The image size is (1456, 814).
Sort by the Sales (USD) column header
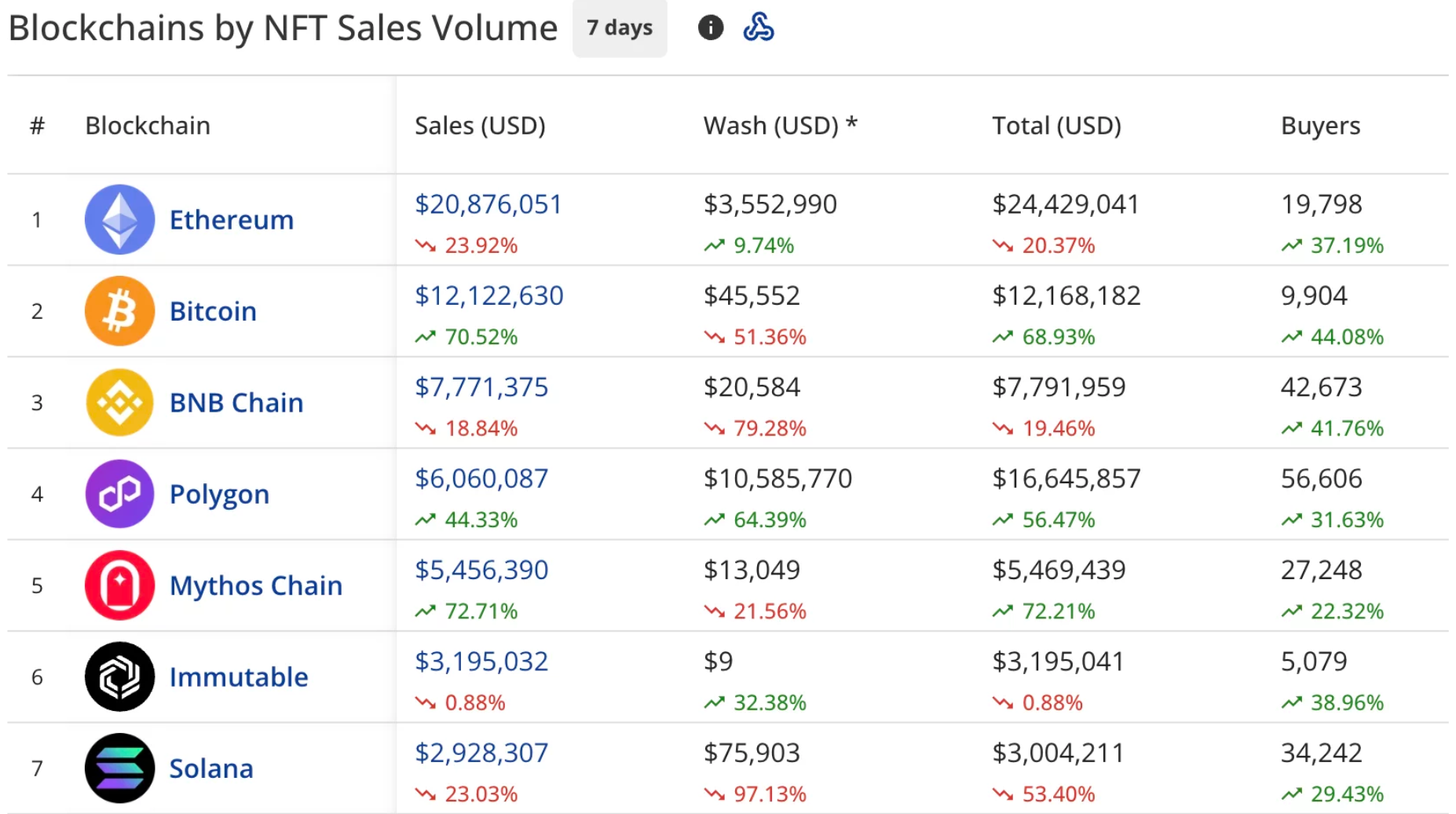(480, 126)
